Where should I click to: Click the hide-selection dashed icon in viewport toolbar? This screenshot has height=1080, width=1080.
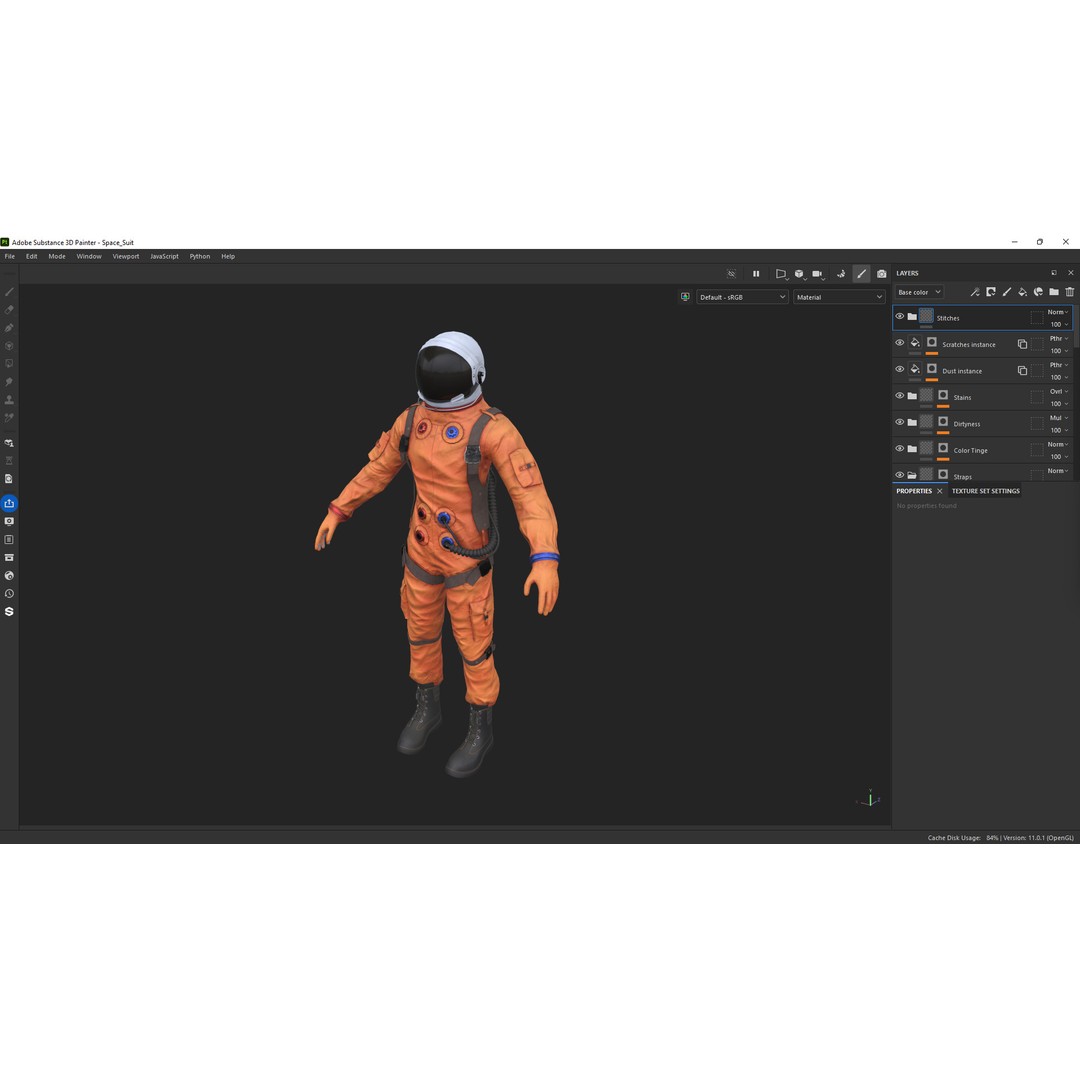(x=731, y=273)
